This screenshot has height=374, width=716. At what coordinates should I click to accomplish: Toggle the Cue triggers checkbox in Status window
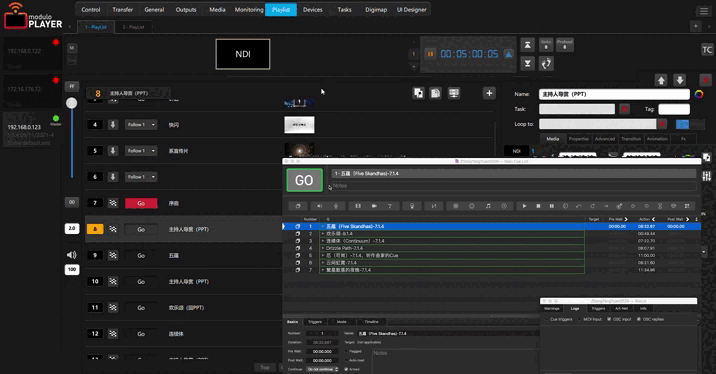coord(547,319)
